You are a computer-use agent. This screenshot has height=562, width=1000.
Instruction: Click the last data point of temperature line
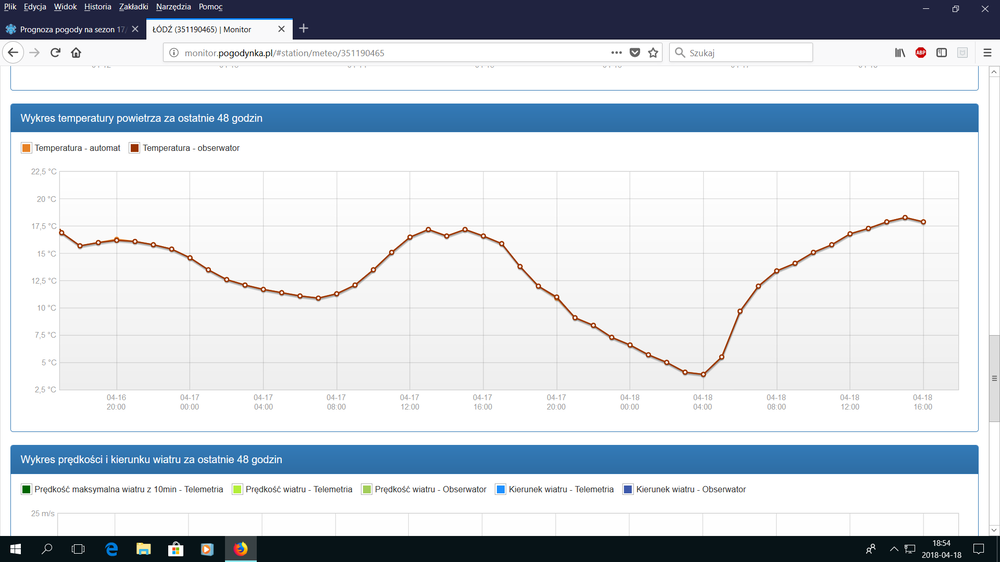tap(923, 222)
